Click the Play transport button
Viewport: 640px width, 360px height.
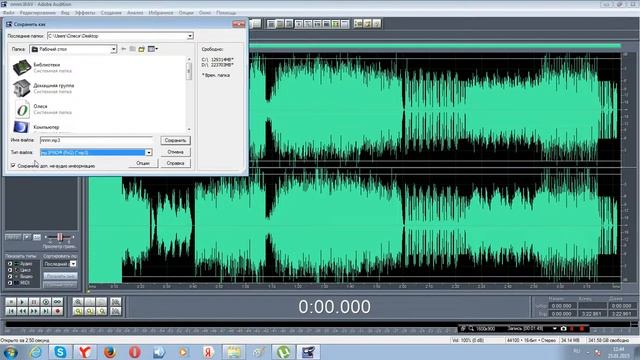click(x=22, y=302)
